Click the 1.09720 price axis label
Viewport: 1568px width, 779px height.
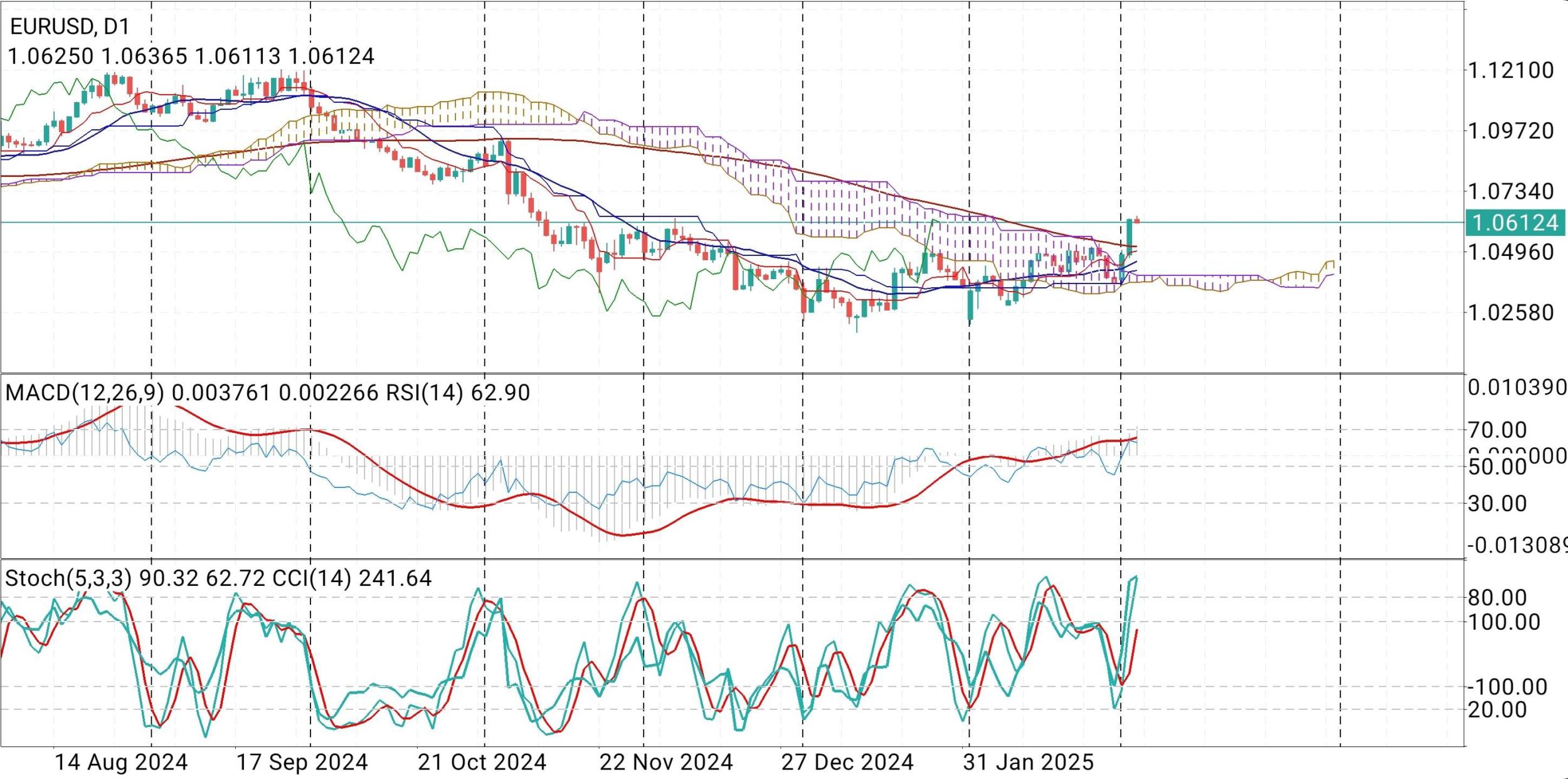pyautogui.click(x=1510, y=131)
